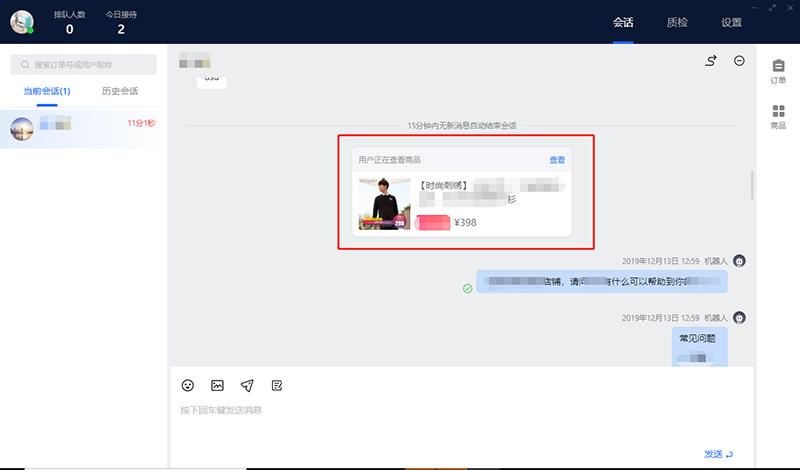Select the 历史会话 tab
The height and width of the screenshot is (470, 800).
120,92
